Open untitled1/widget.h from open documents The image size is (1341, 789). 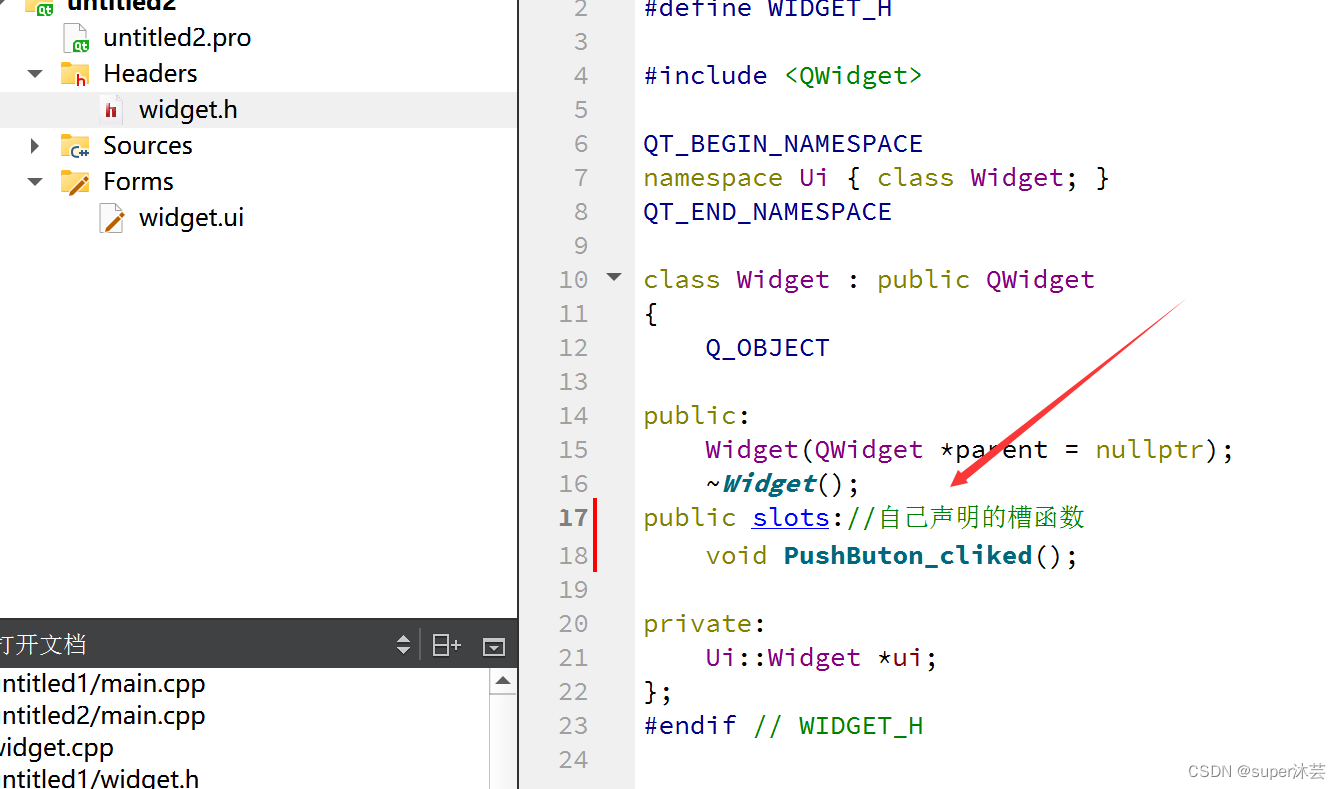tap(100, 778)
